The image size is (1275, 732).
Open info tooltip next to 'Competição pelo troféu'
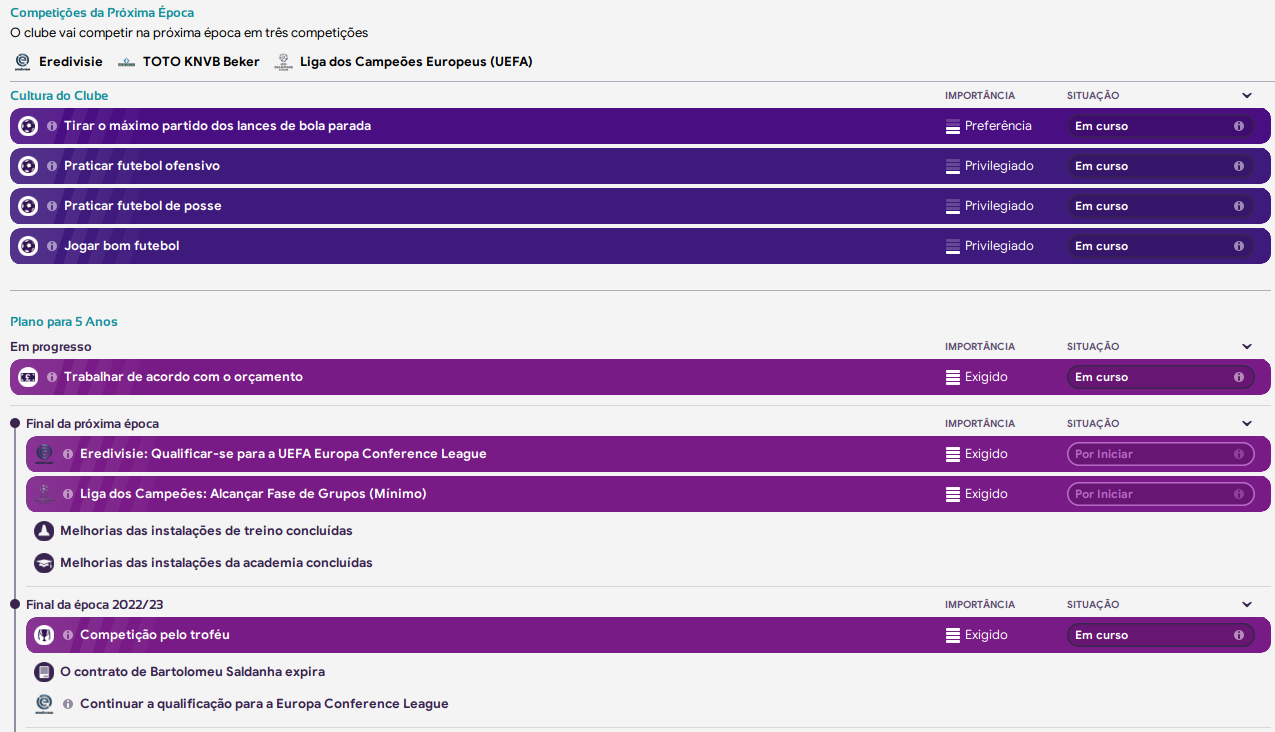(x=68, y=635)
